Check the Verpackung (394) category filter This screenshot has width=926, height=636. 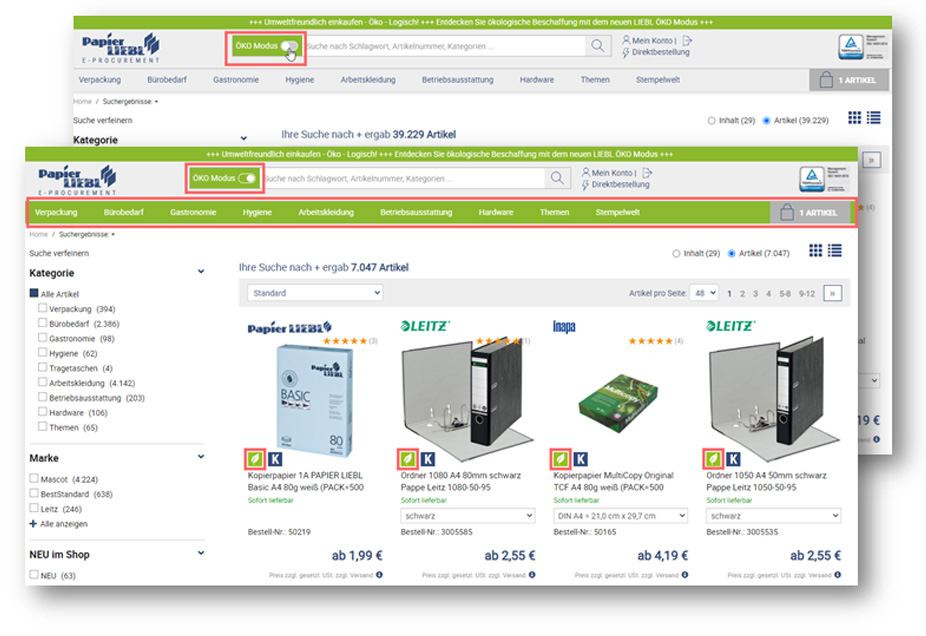(43, 308)
